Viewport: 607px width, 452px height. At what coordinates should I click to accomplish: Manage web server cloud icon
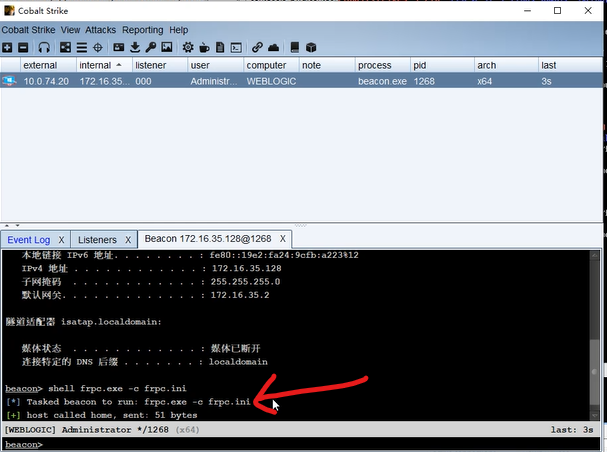click(x=273, y=48)
